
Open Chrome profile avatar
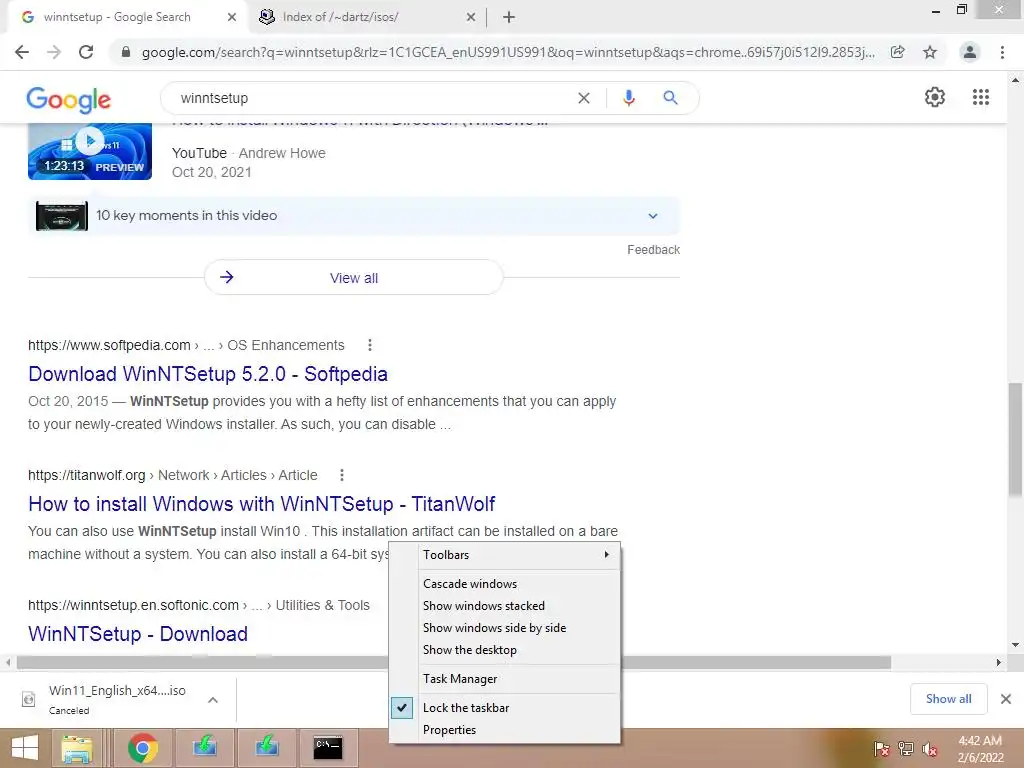tap(970, 52)
